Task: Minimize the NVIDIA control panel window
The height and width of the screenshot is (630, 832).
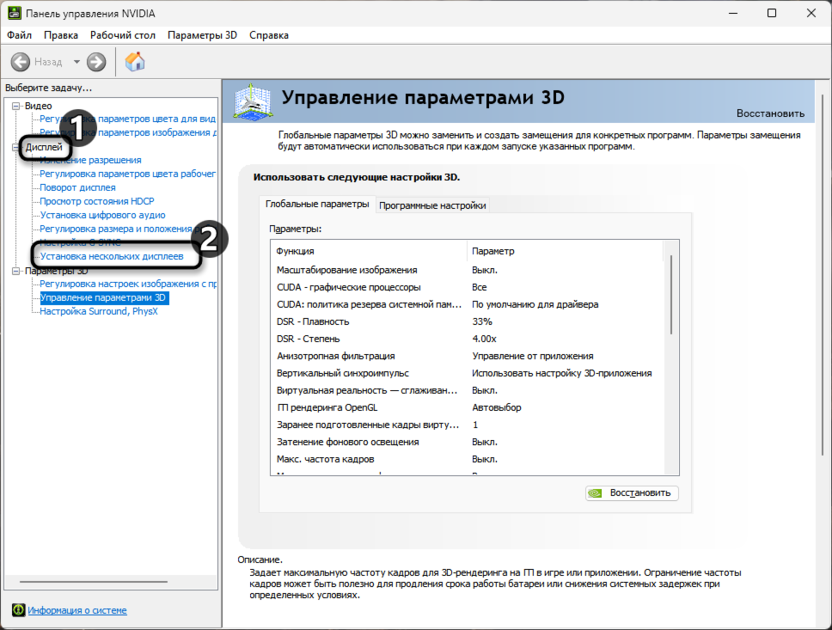Action: tap(733, 13)
